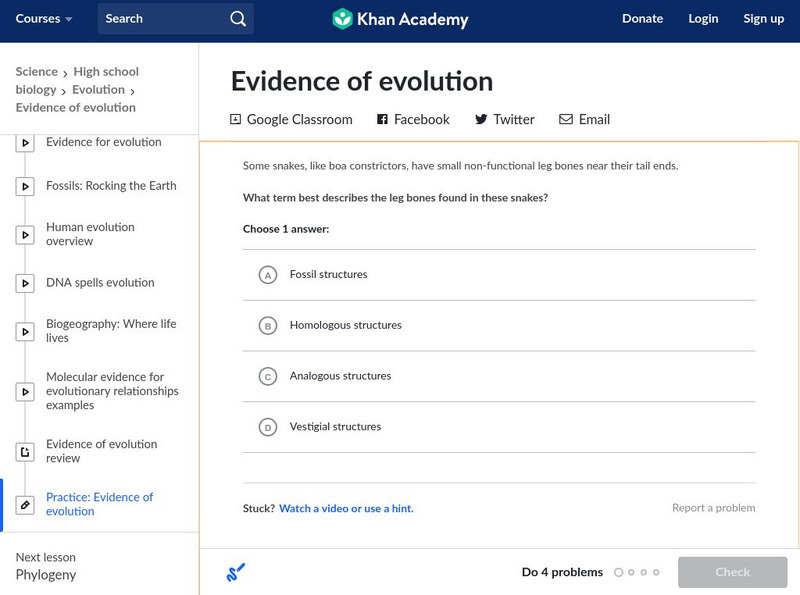The image size is (800, 595).
Task: Click the search magnifier icon
Action: pyautogui.click(x=237, y=18)
